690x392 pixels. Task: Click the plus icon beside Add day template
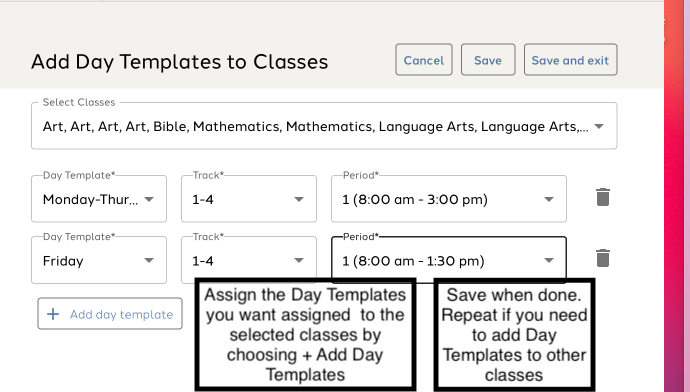point(53,314)
